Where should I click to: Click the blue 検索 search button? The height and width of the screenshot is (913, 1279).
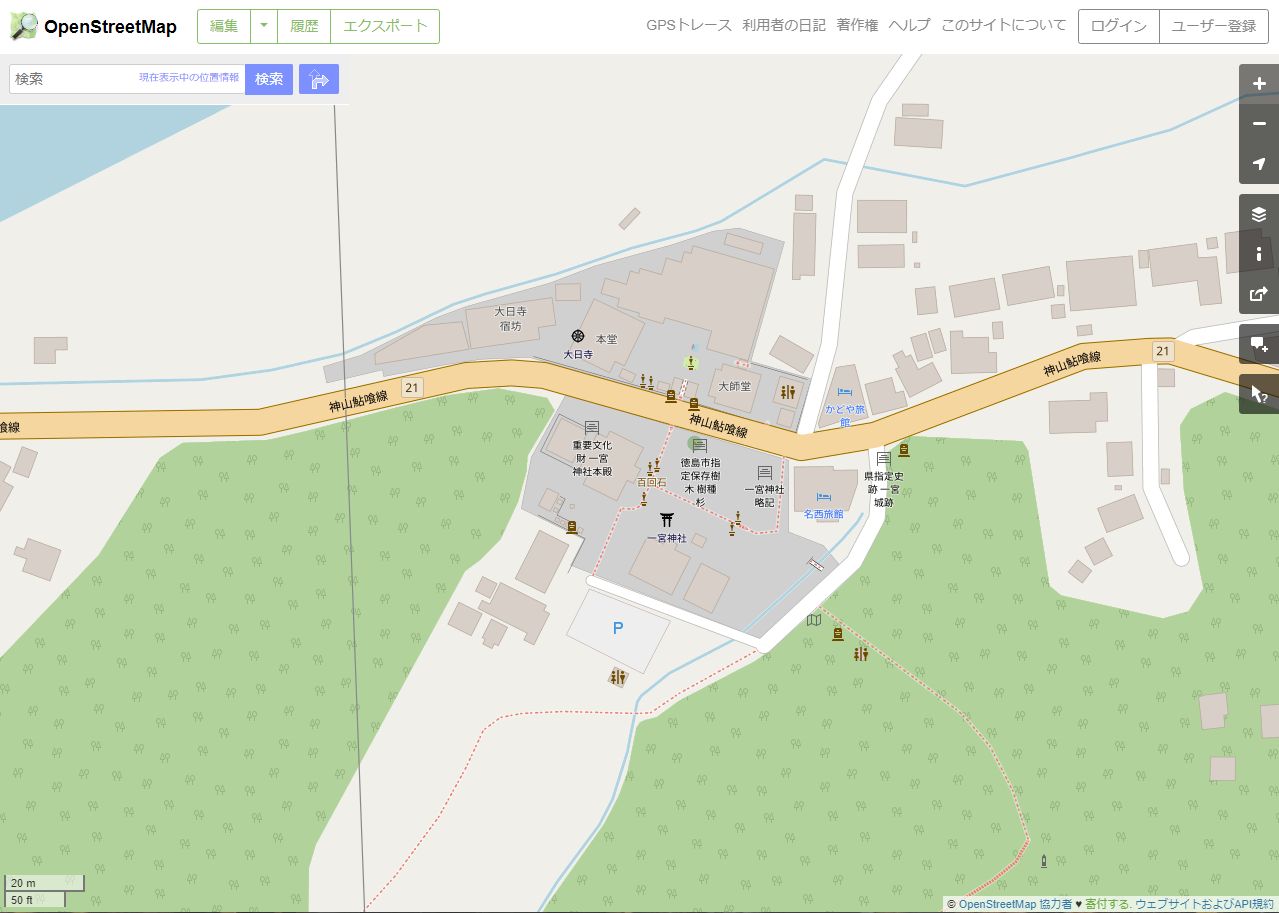point(269,79)
